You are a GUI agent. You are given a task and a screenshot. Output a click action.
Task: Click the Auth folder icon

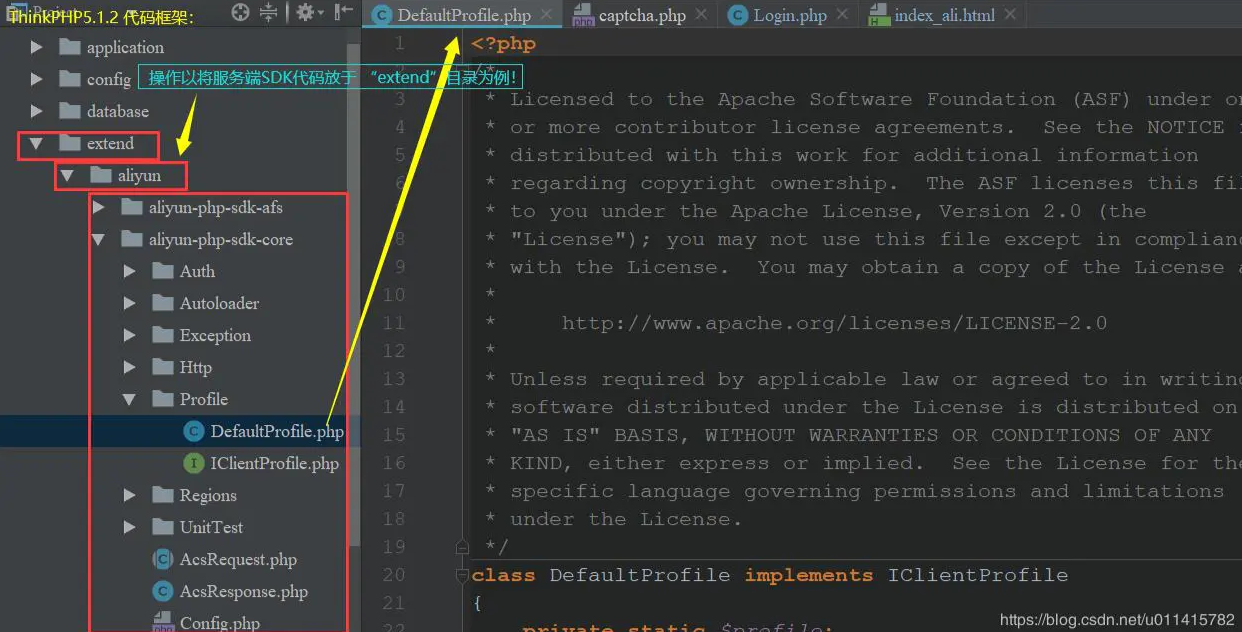click(162, 271)
